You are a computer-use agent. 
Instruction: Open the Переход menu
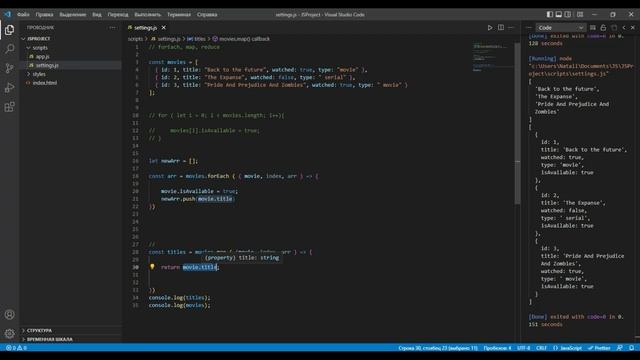tap(118, 14)
